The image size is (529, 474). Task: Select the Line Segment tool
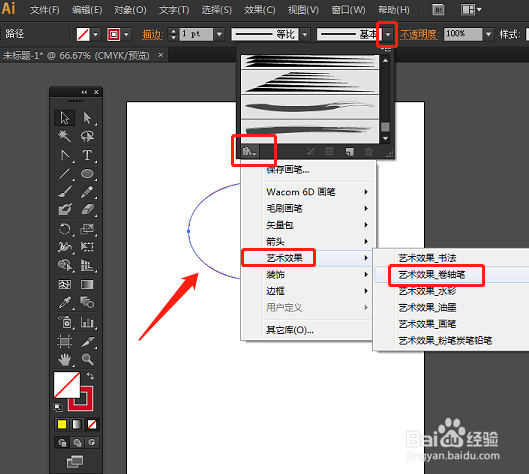click(x=64, y=173)
